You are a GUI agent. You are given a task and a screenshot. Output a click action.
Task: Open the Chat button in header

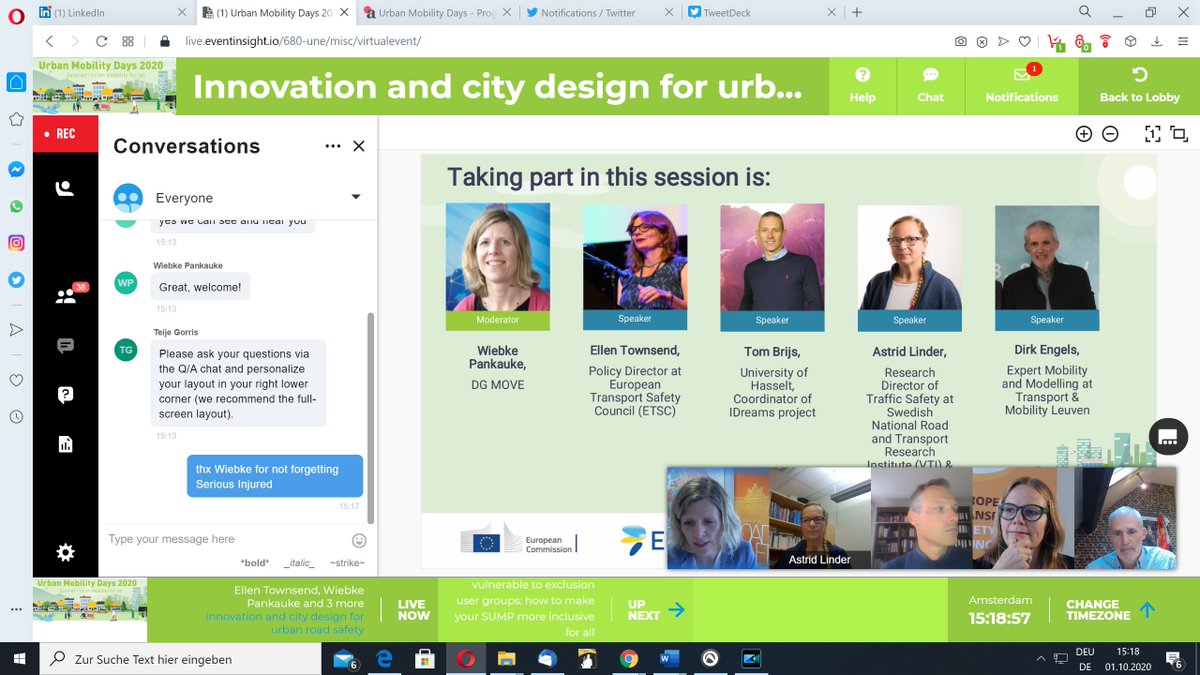coord(930,85)
